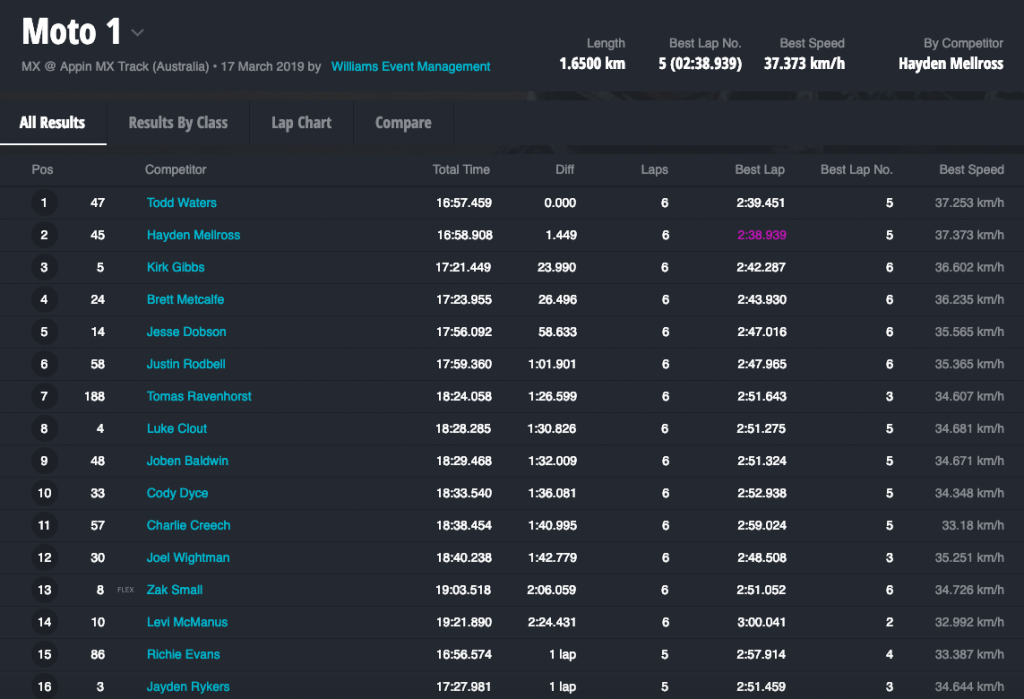Viewport: 1024px width, 699px height.
Task: Expand the Moto 1 session dropdown arrow
Action: pos(138,33)
